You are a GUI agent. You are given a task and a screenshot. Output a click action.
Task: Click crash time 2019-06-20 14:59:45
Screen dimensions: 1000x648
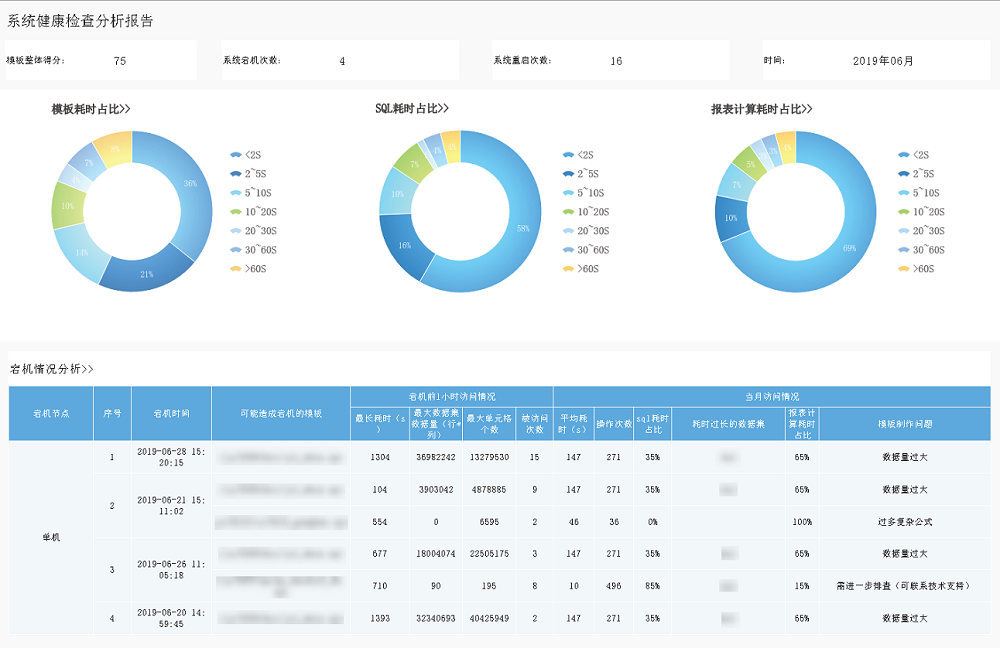171,618
